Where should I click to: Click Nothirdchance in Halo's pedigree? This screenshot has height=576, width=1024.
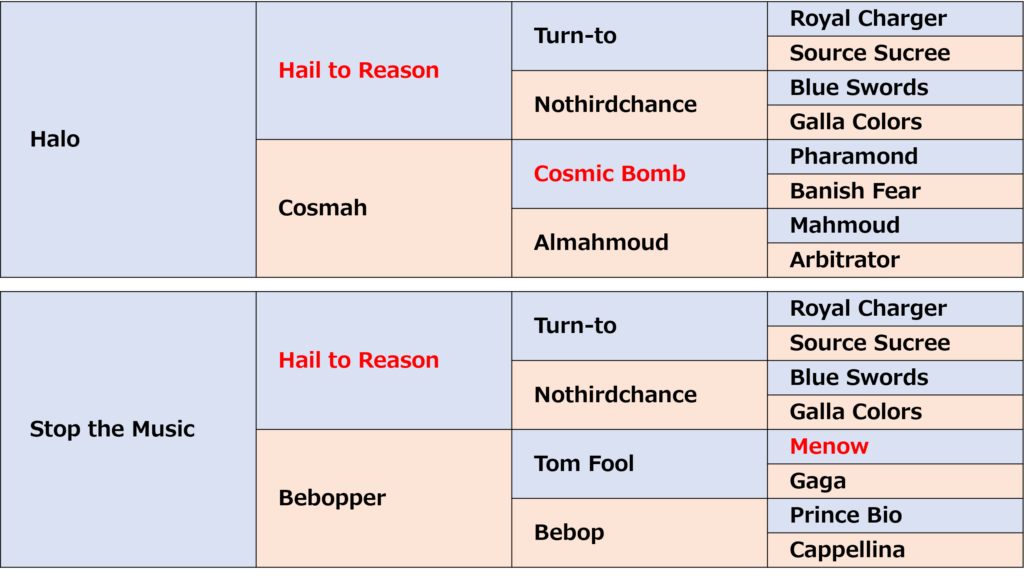[639, 105]
